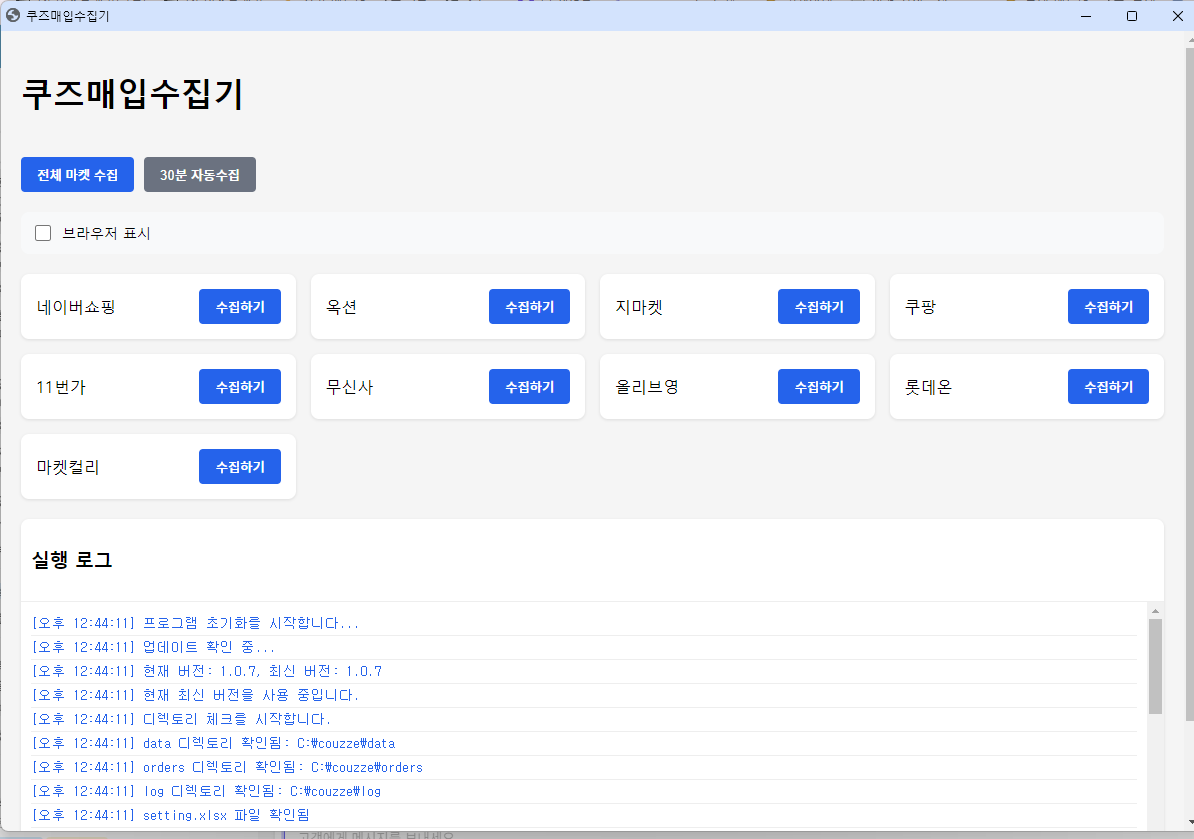This screenshot has width=1194, height=839.
Task: Select log line orders 디렉토리 확인됨
Action: point(584,767)
